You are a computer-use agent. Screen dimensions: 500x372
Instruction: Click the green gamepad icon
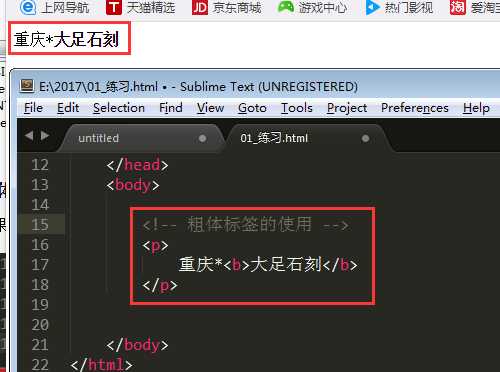[286, 7]
